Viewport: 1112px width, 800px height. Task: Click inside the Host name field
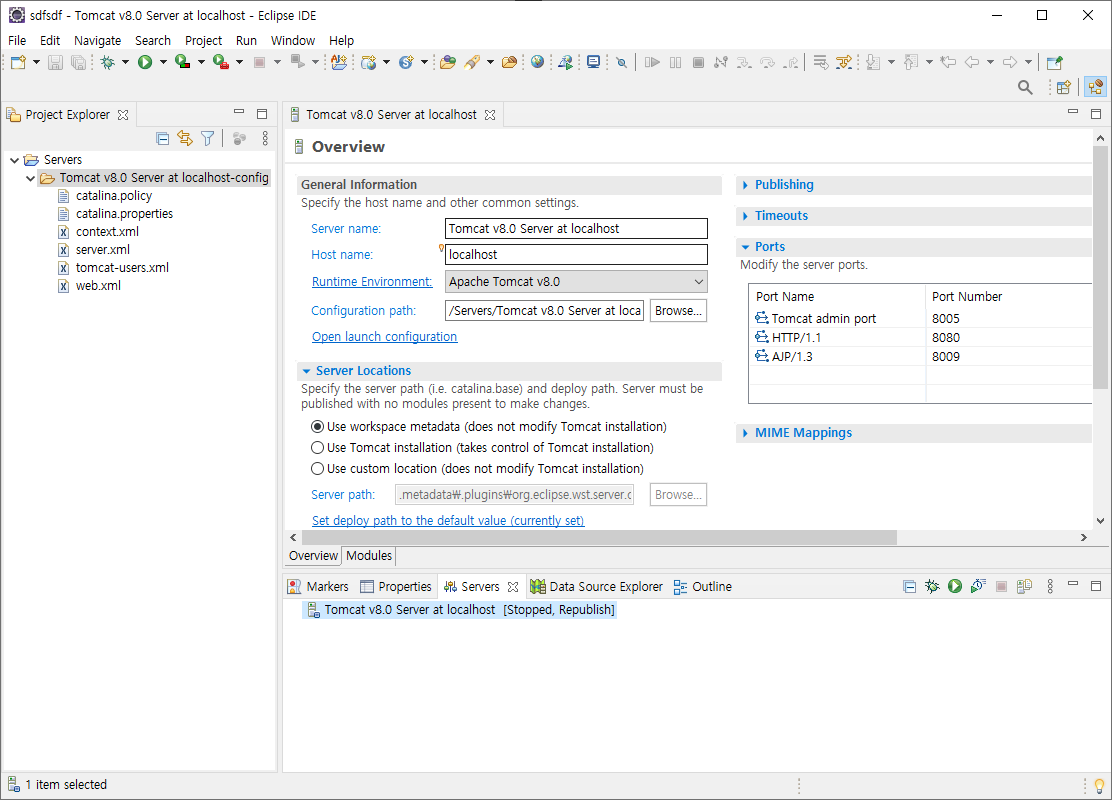pos(576,255)
